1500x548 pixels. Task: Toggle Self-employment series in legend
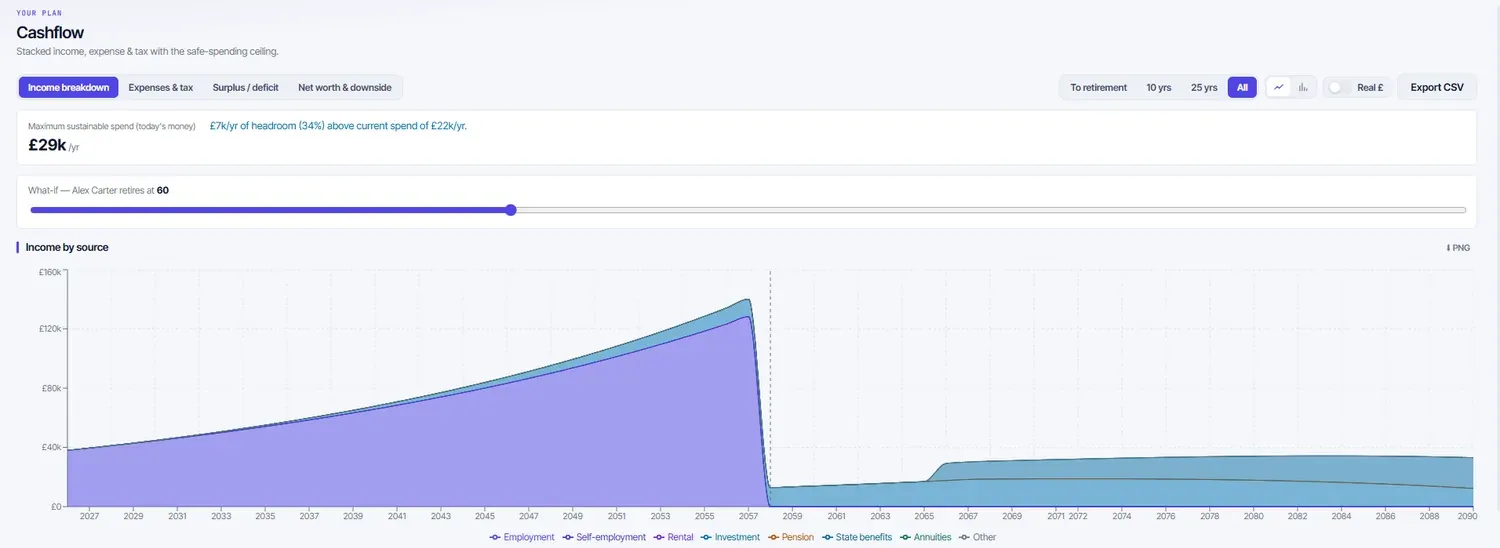click(x=604, y=537)
